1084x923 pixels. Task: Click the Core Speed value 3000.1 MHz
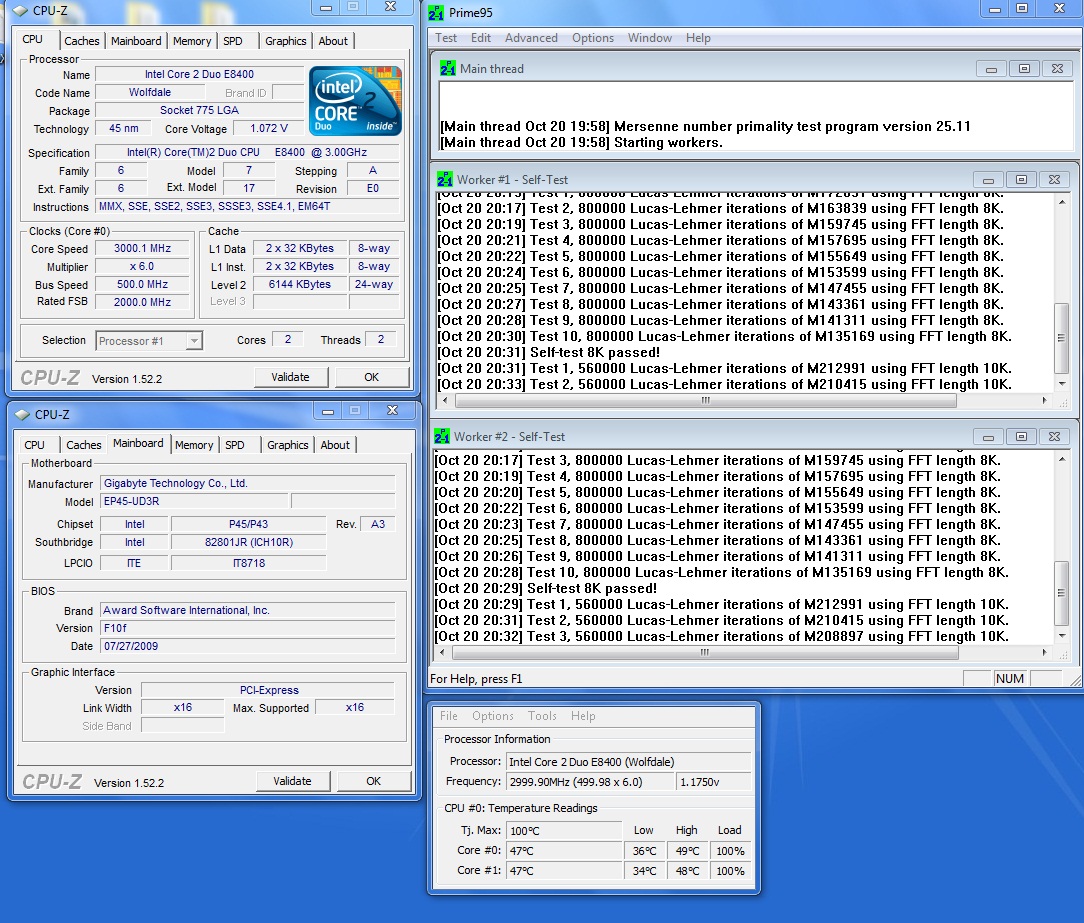(x=142, y=248)
